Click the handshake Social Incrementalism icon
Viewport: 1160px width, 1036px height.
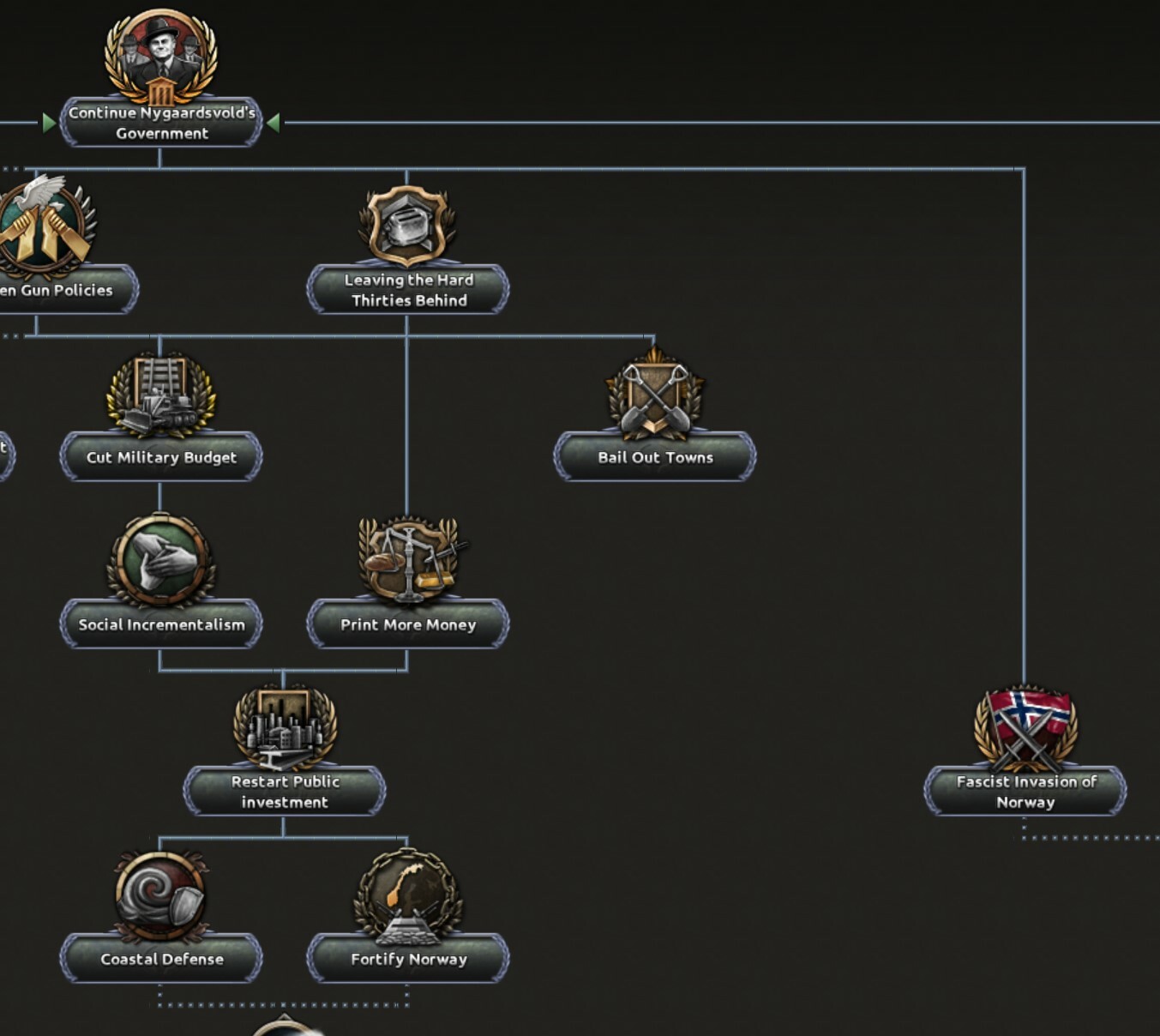160,559
